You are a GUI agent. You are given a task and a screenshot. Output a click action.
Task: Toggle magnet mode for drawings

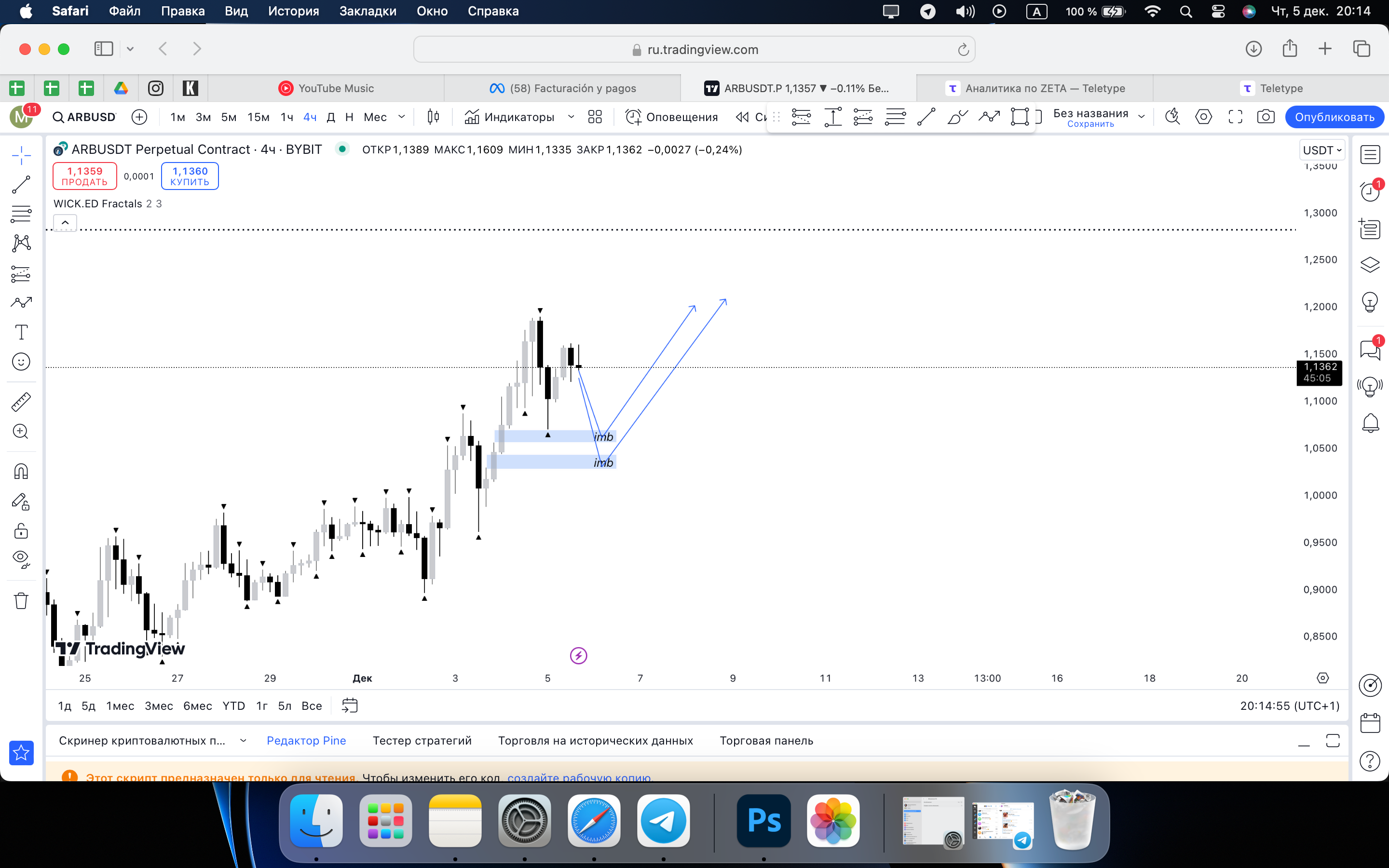[21, 472]
